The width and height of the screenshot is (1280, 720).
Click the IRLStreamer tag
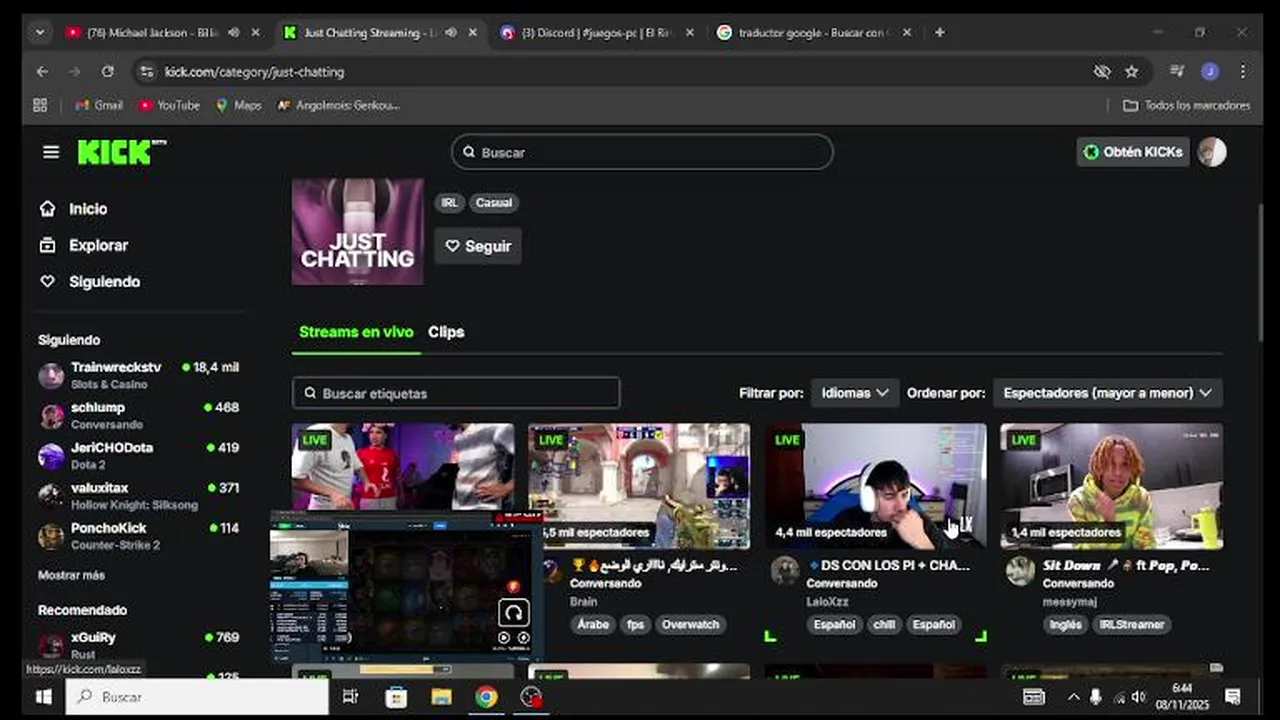click(1132, 624)
